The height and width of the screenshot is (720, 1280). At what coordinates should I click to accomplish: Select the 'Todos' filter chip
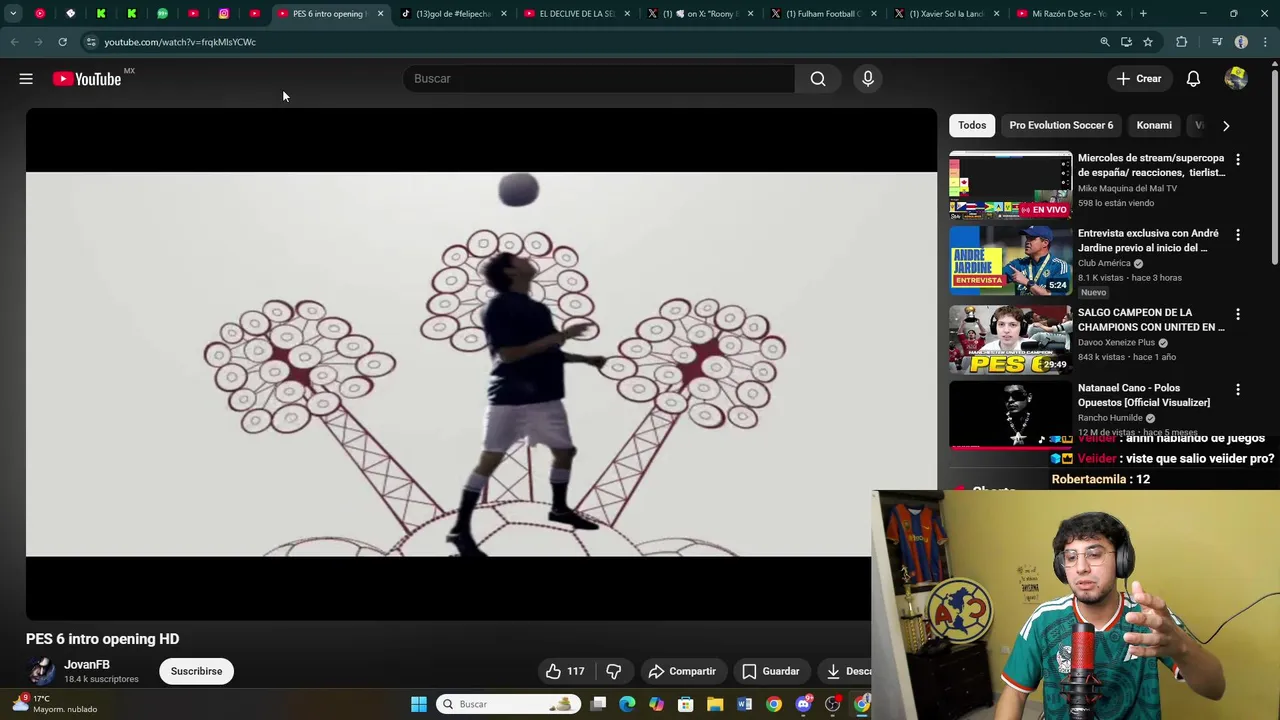pos(972,125)
